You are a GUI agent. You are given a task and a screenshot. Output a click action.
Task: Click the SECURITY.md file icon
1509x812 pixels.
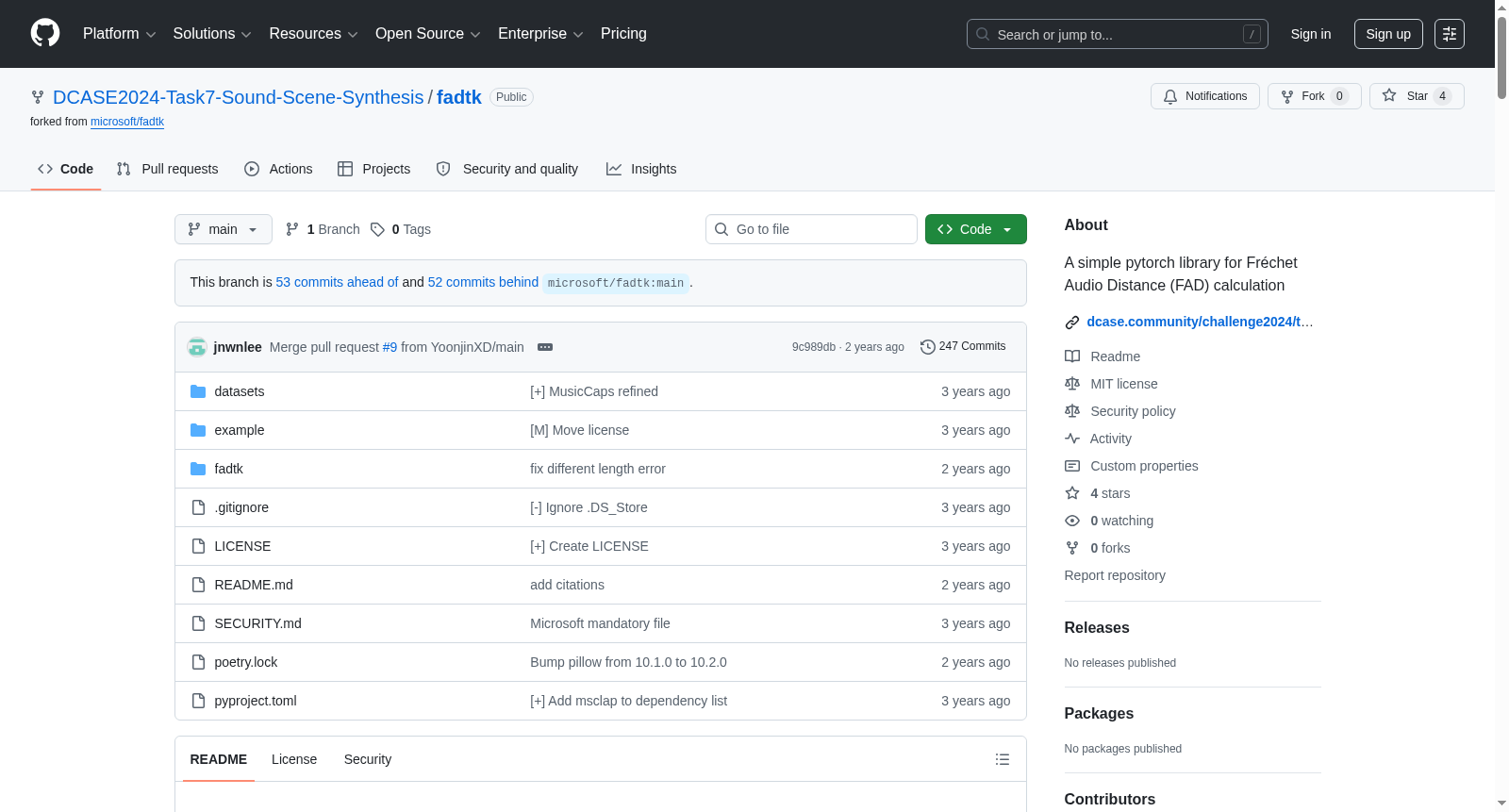[x=198, y=623]
